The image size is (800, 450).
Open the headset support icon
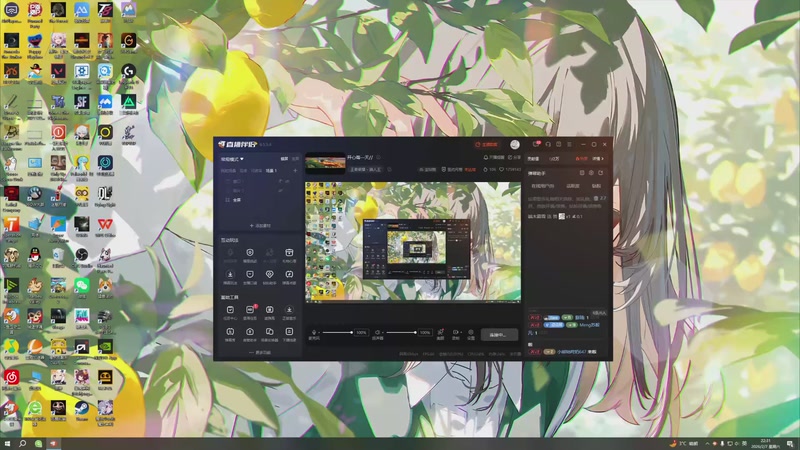(548, 144)
